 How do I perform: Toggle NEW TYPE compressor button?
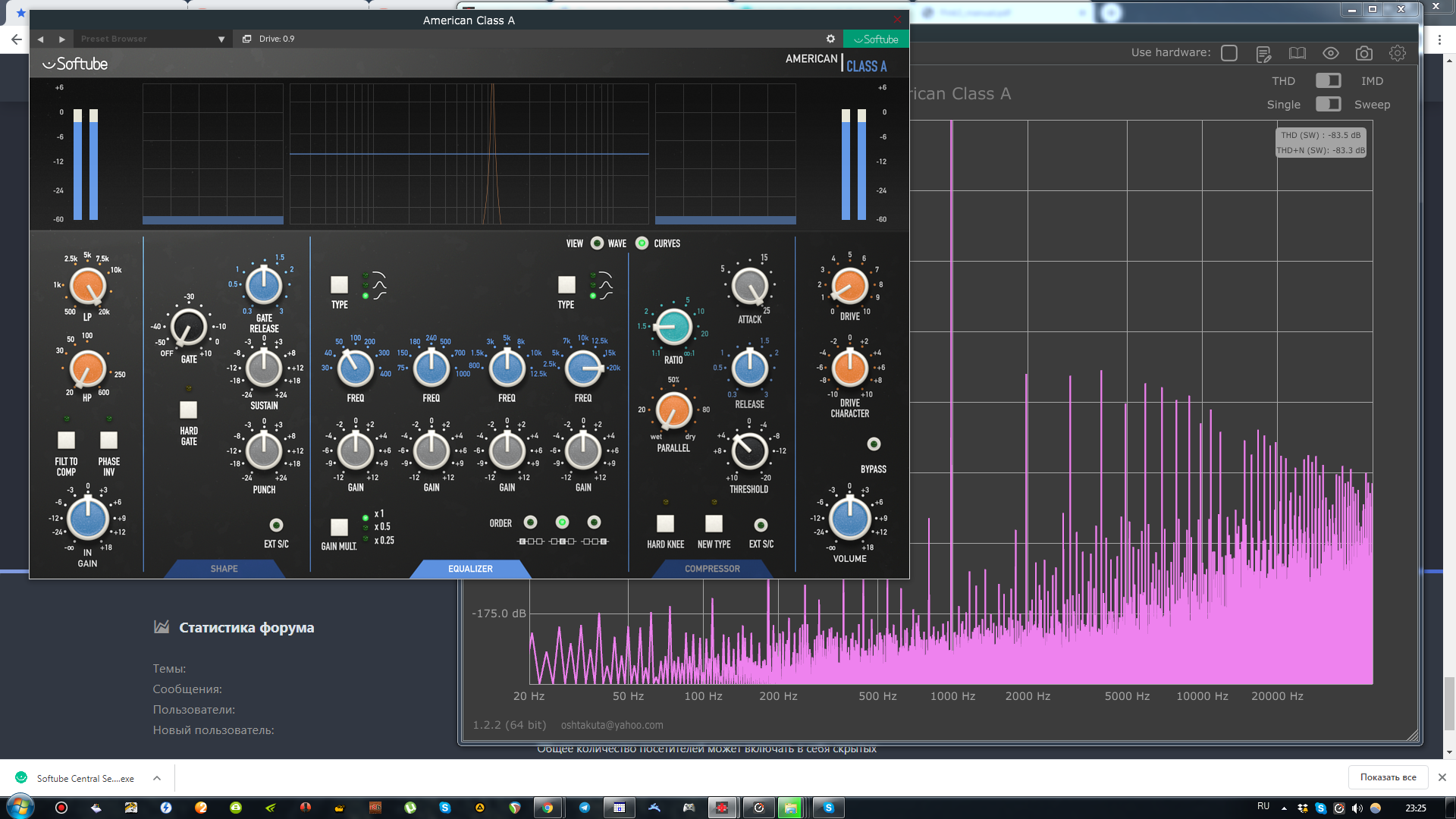coord(714,524)
